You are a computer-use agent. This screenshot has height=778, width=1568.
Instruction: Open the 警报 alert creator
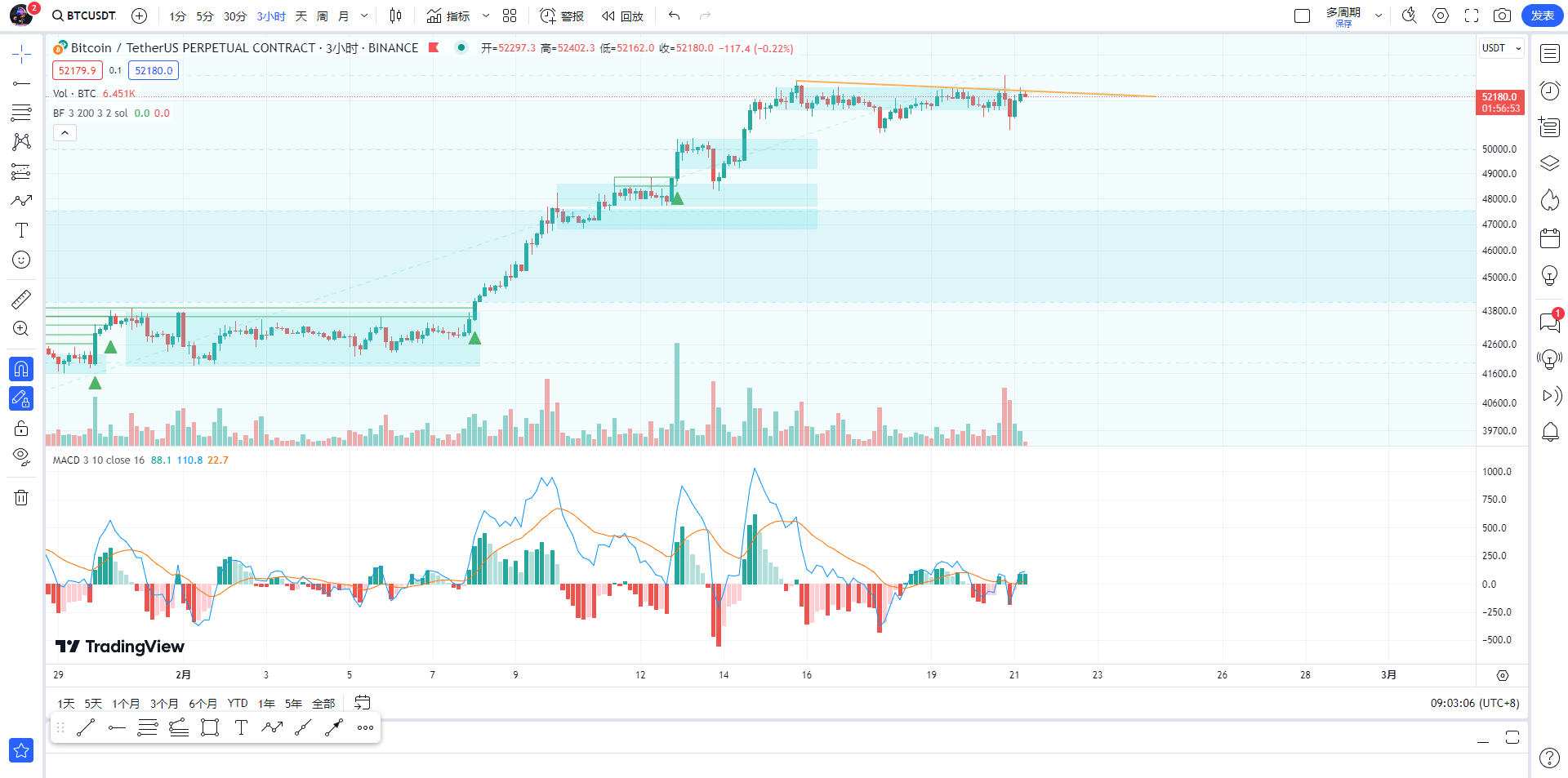[x=562, y=16]
